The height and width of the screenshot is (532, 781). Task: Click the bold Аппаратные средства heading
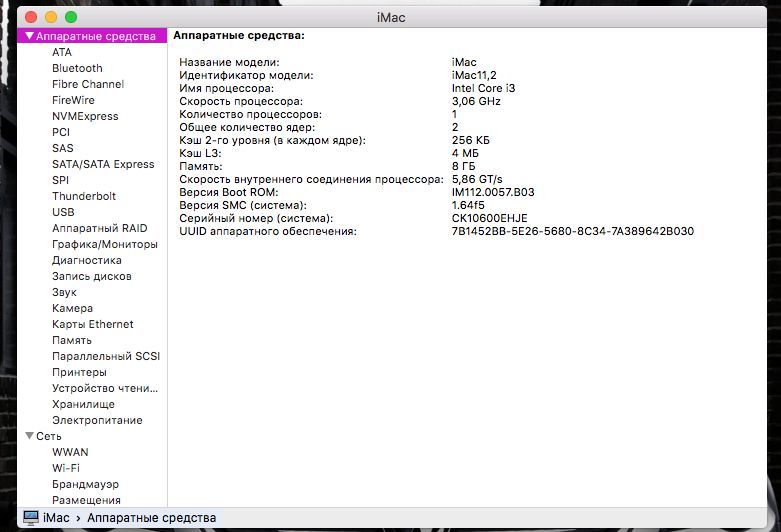[239, 35]
